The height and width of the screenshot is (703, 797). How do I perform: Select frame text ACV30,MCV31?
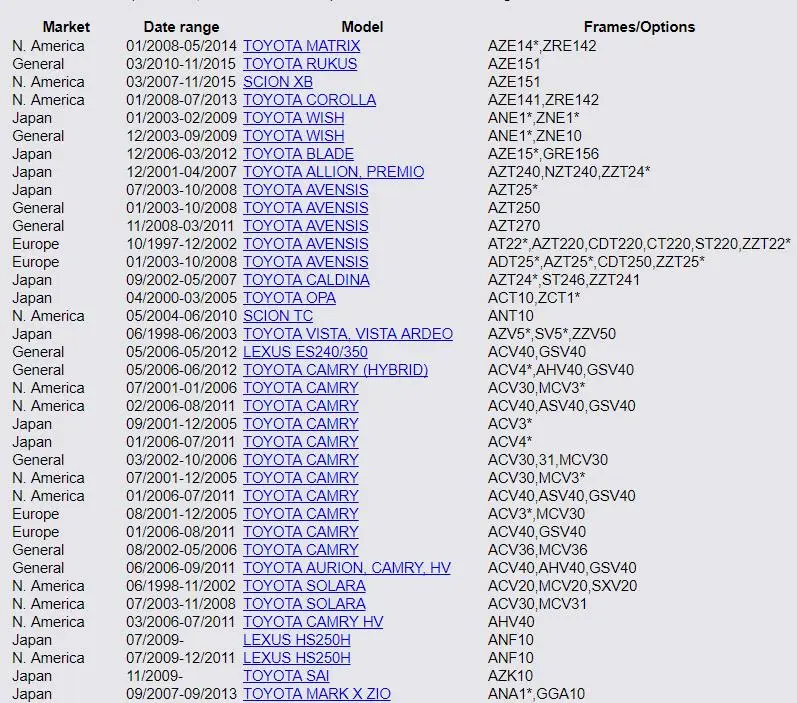(x=537, y=604)
